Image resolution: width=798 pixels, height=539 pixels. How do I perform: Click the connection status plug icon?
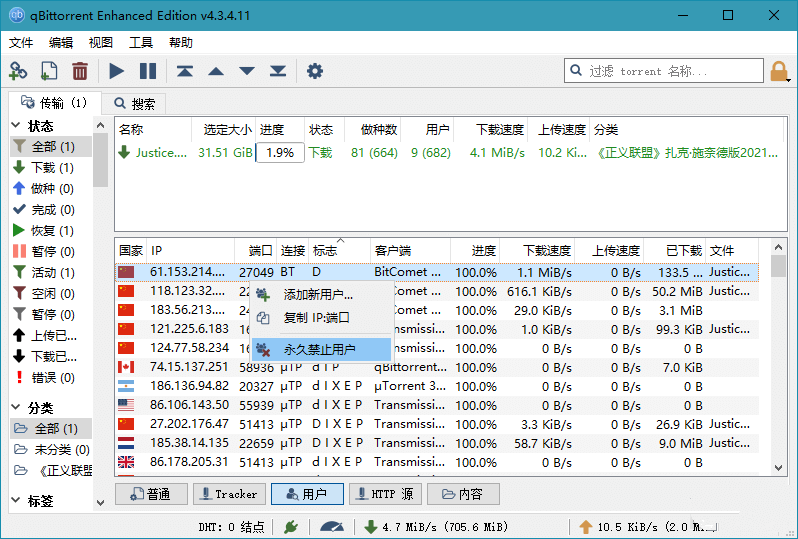[290, 526]
